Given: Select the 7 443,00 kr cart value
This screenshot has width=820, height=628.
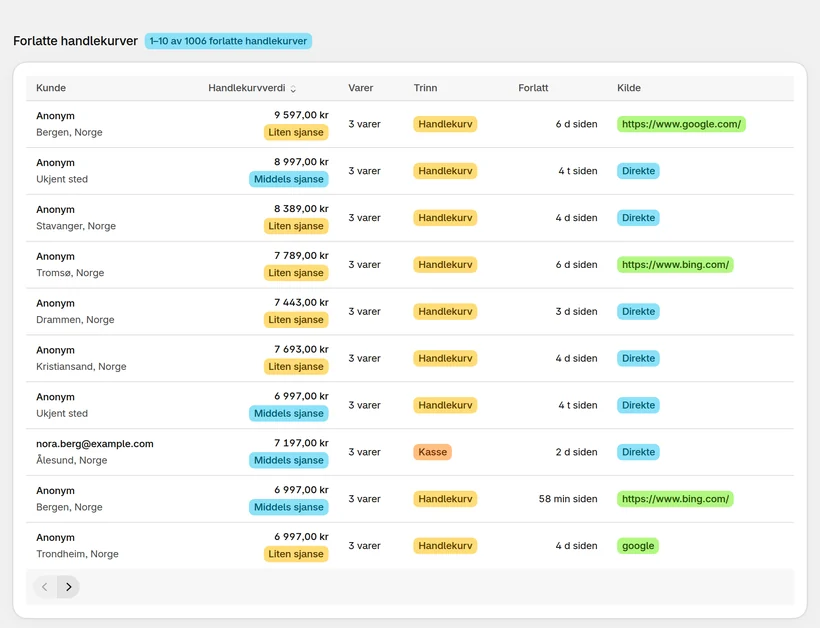Looking at the screenshot, I should point(301,302).
